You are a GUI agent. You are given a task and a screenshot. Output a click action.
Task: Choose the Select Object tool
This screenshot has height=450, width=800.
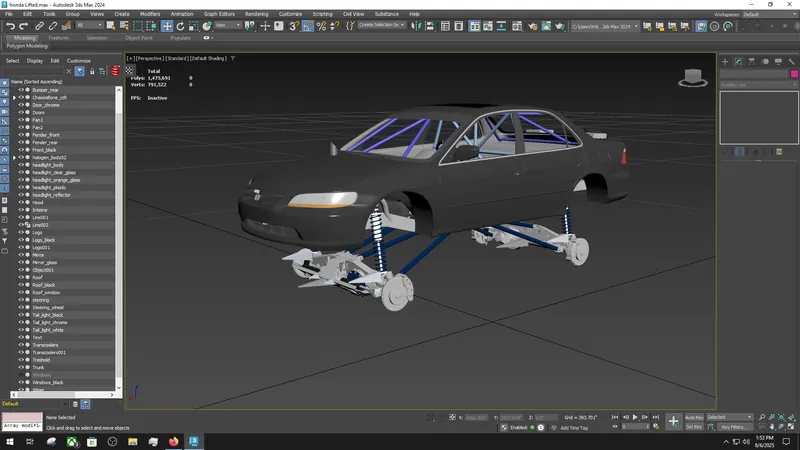tap(110, 26)
